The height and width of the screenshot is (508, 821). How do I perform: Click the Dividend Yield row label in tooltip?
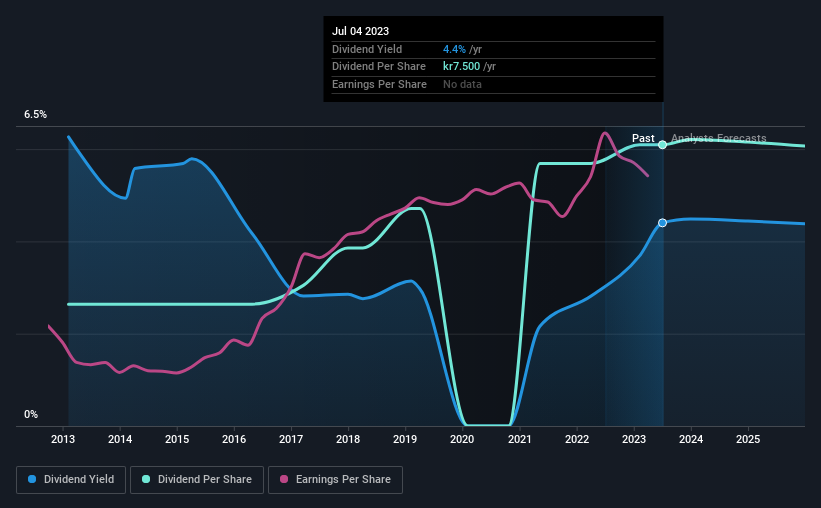[367, 49]
